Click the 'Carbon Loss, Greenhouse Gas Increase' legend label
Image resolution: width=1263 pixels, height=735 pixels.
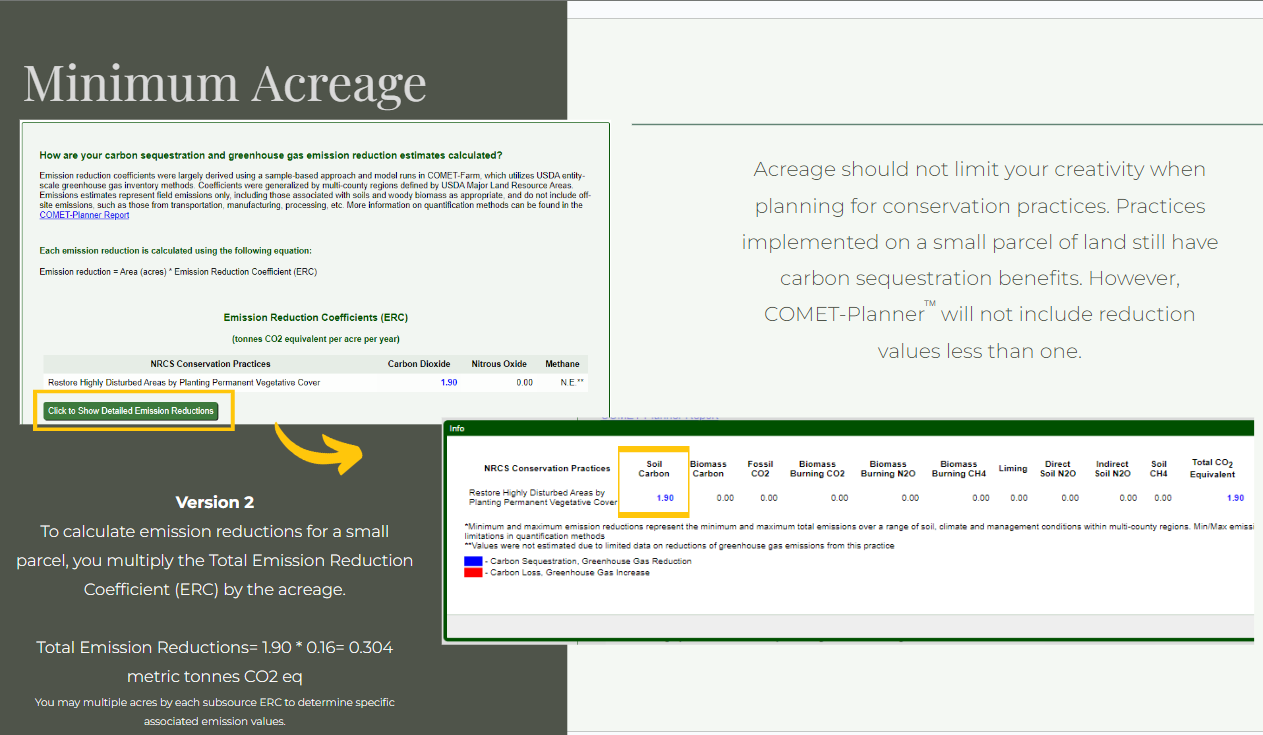567,573
